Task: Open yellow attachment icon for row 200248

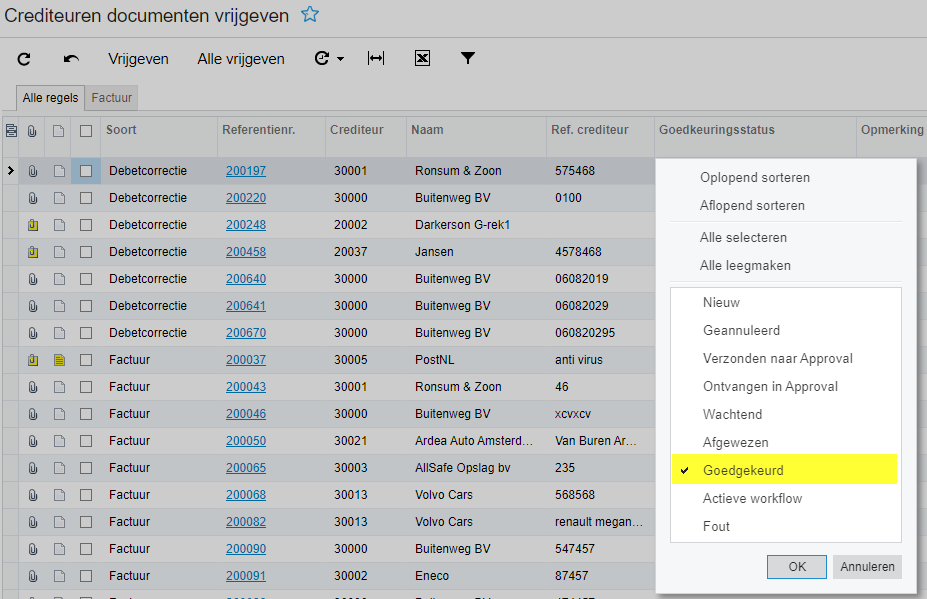Action: click(33, 225)
